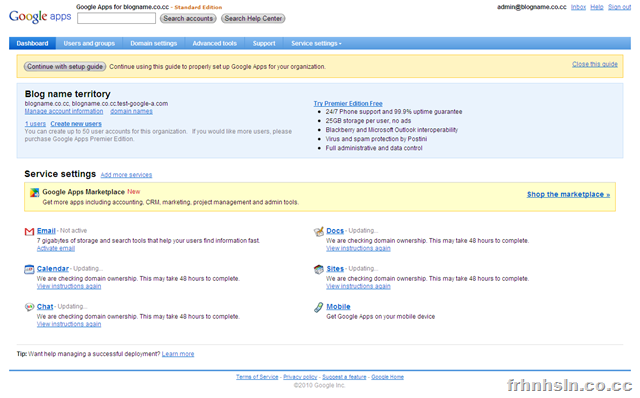View instructions again under Chat
640x398 pixels.
(x=69, y=324)
